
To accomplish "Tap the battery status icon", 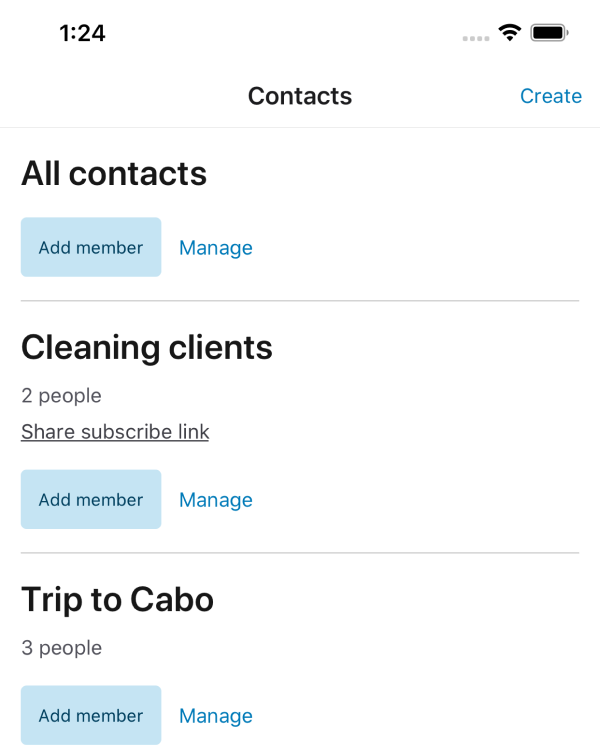I will (x=550, y=33).
